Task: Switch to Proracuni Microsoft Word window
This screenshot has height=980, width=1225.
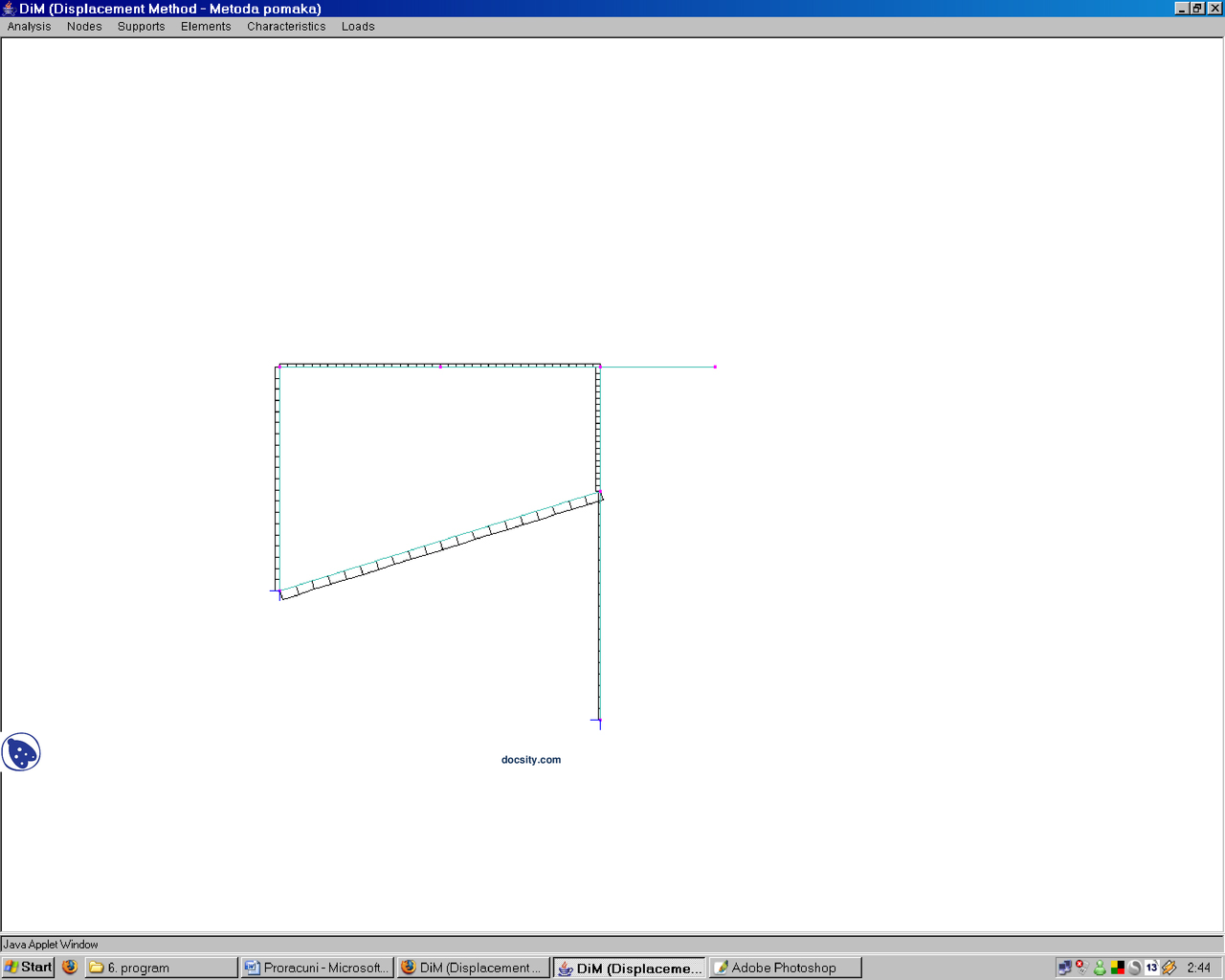Action: pyautogui.click(x=317, y=968)
